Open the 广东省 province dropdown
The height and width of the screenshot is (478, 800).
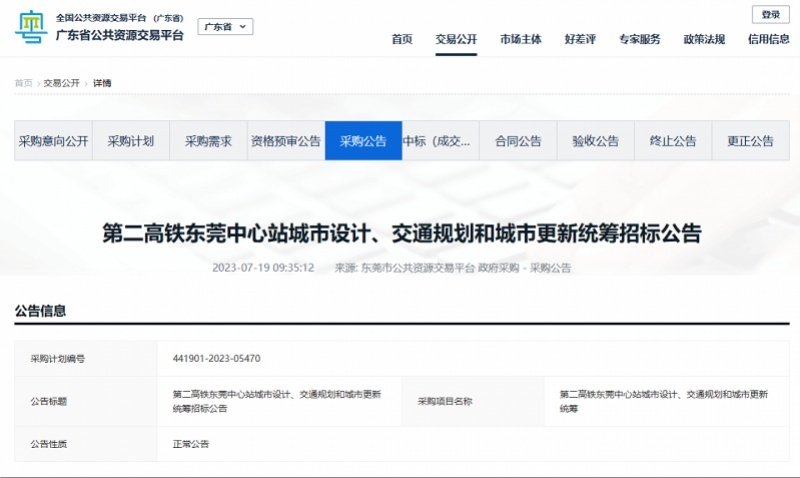225,27
